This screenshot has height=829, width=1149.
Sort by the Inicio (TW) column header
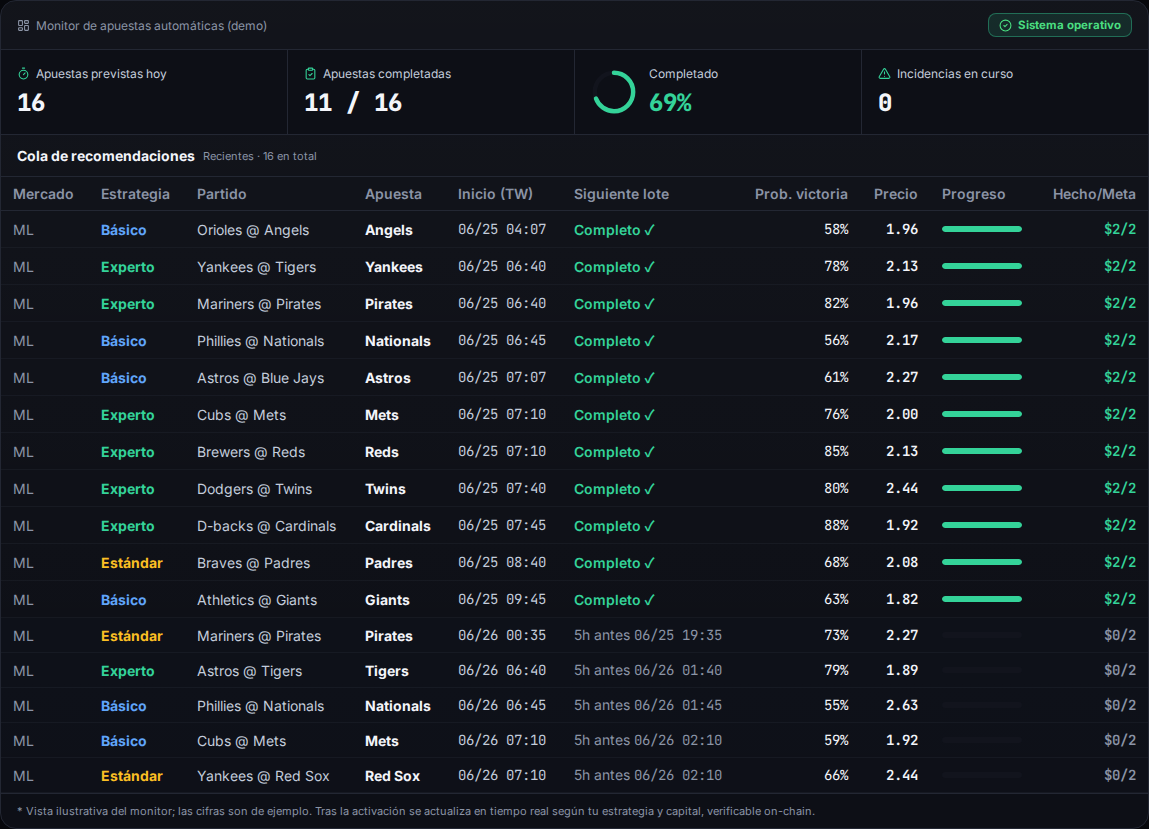click(495, 194)
